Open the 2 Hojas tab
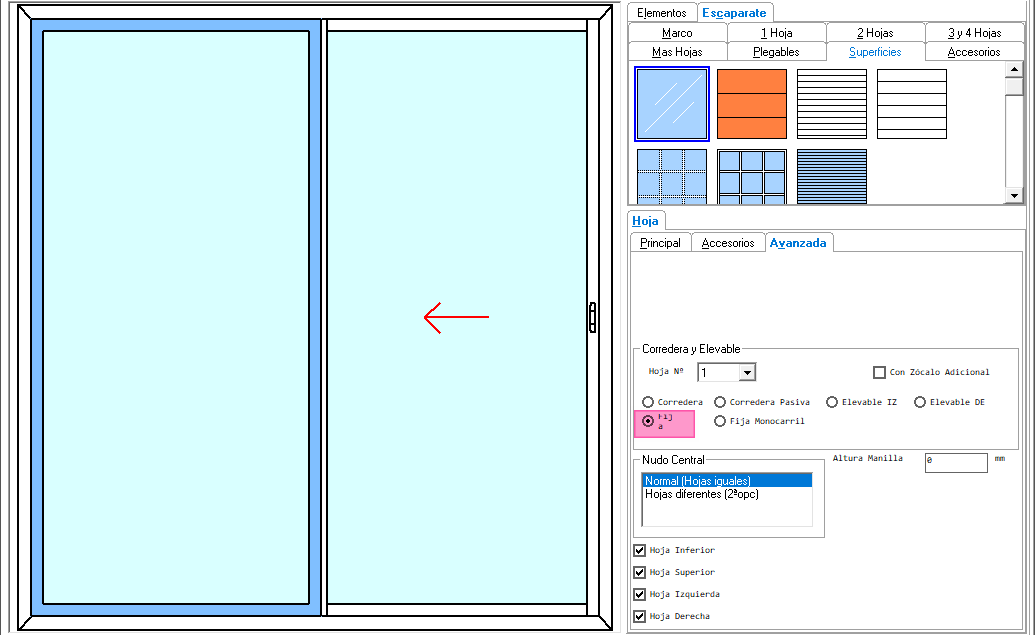Image resolution: width=1035 pixels, height=635 pixels. [875, 32]
